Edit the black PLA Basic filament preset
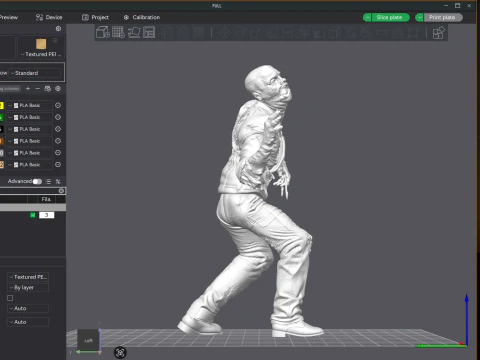The width and height of the screenshot is (480, 360). point(58,129)
